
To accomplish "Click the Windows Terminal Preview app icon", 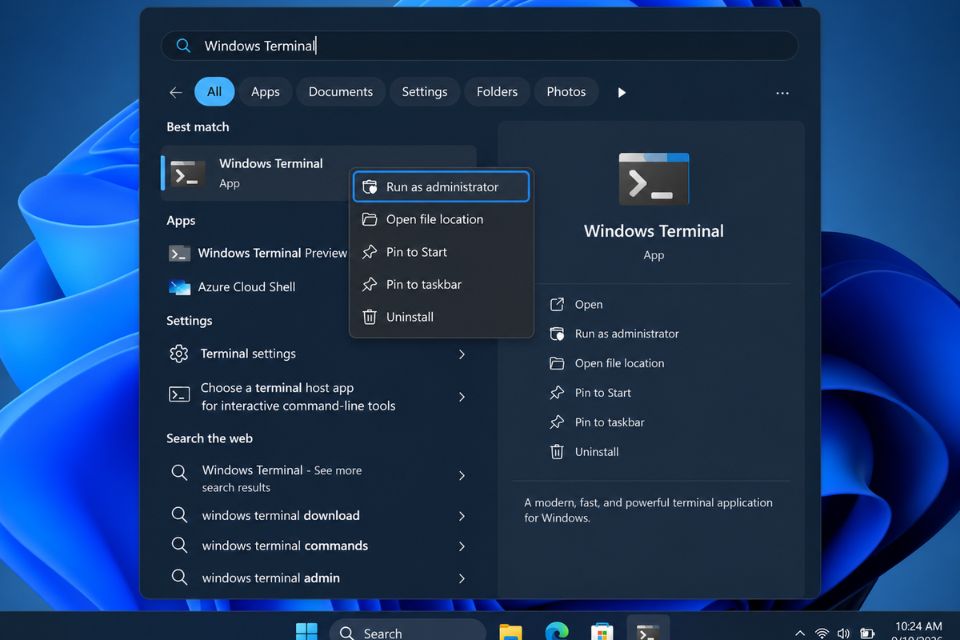I will coord(179,253).
